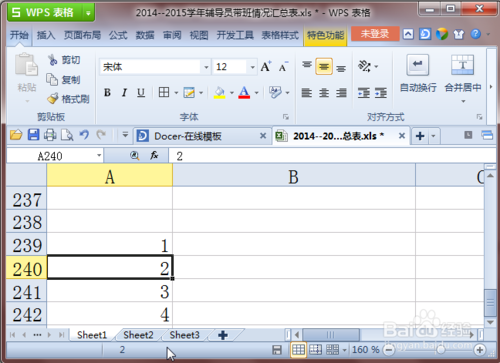500x363 pixels.
Task: Increase font size with large A
Action: (266, 67)
